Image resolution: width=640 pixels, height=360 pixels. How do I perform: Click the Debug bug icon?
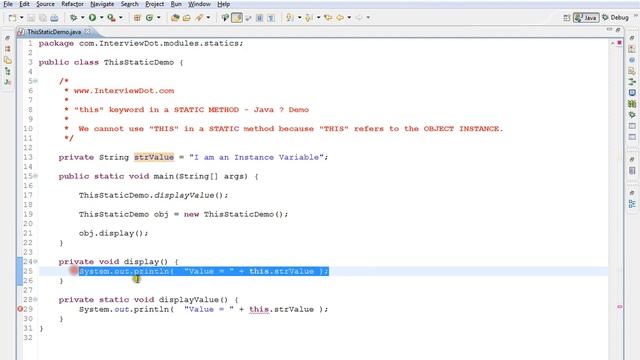[73, 18]
